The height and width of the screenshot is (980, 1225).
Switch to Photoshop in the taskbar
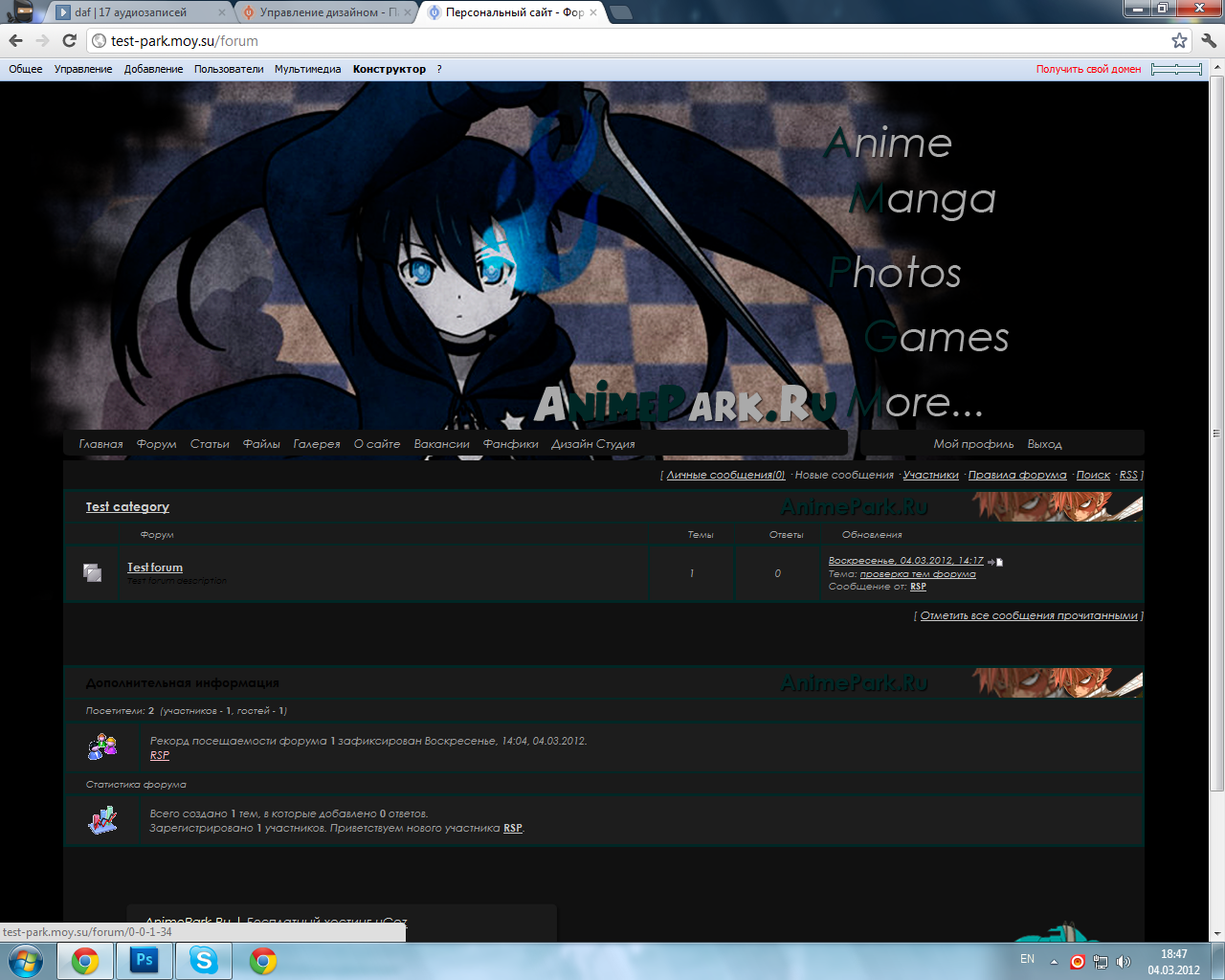(x=145, y=961)
